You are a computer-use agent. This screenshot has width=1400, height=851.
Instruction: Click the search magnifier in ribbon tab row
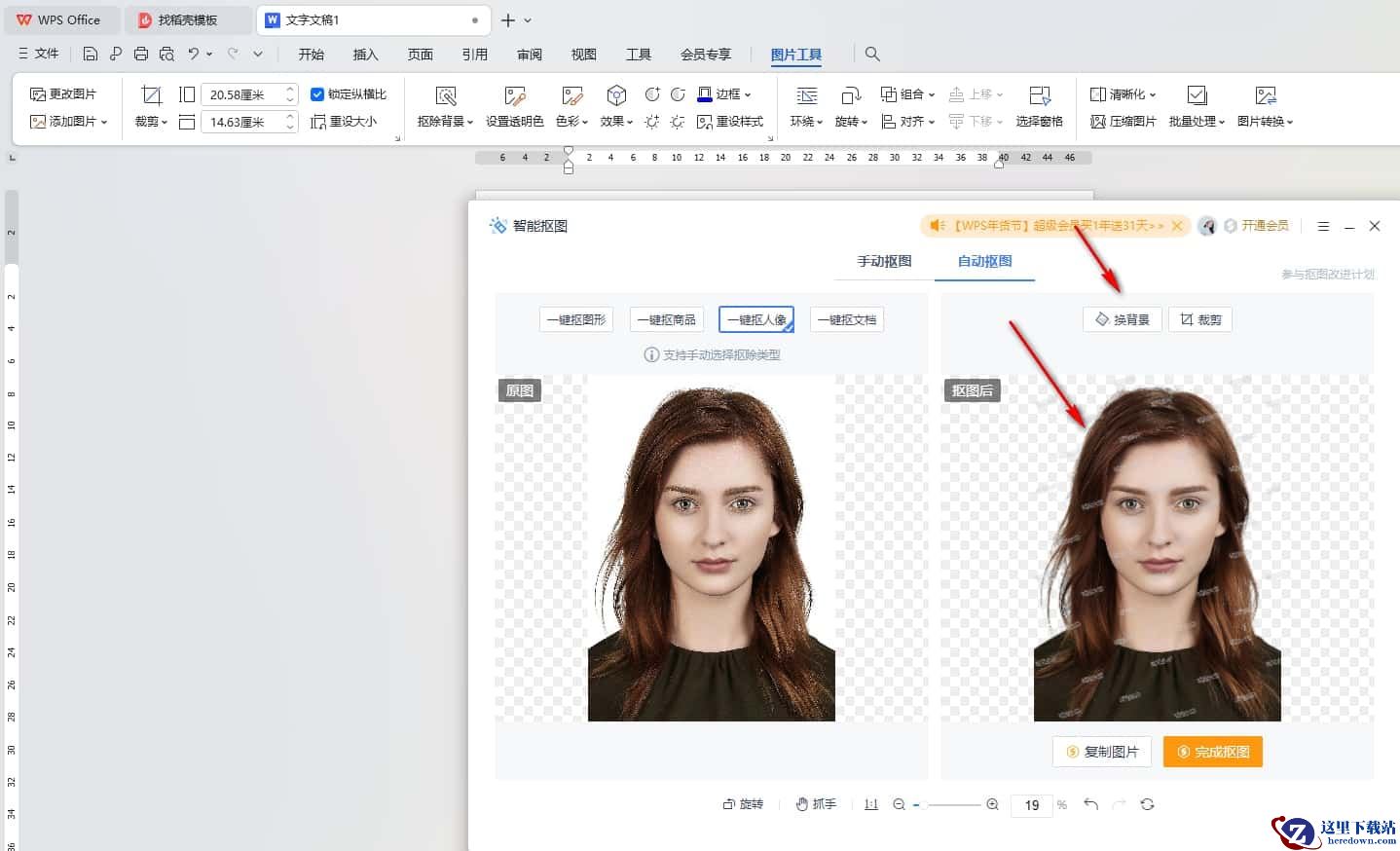872,54
